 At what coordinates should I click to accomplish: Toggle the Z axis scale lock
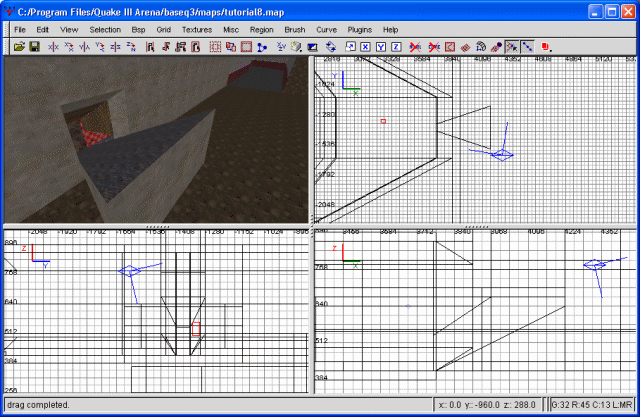[x=396, y=47]
